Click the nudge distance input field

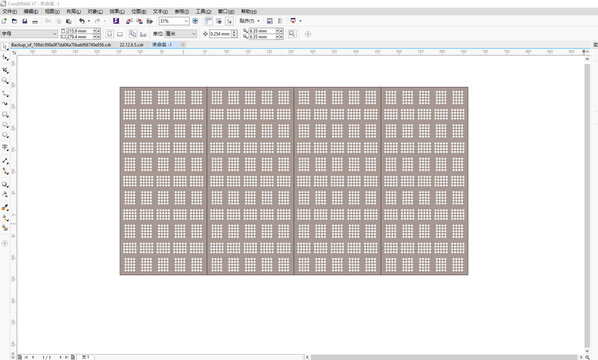tap(220, 34)
